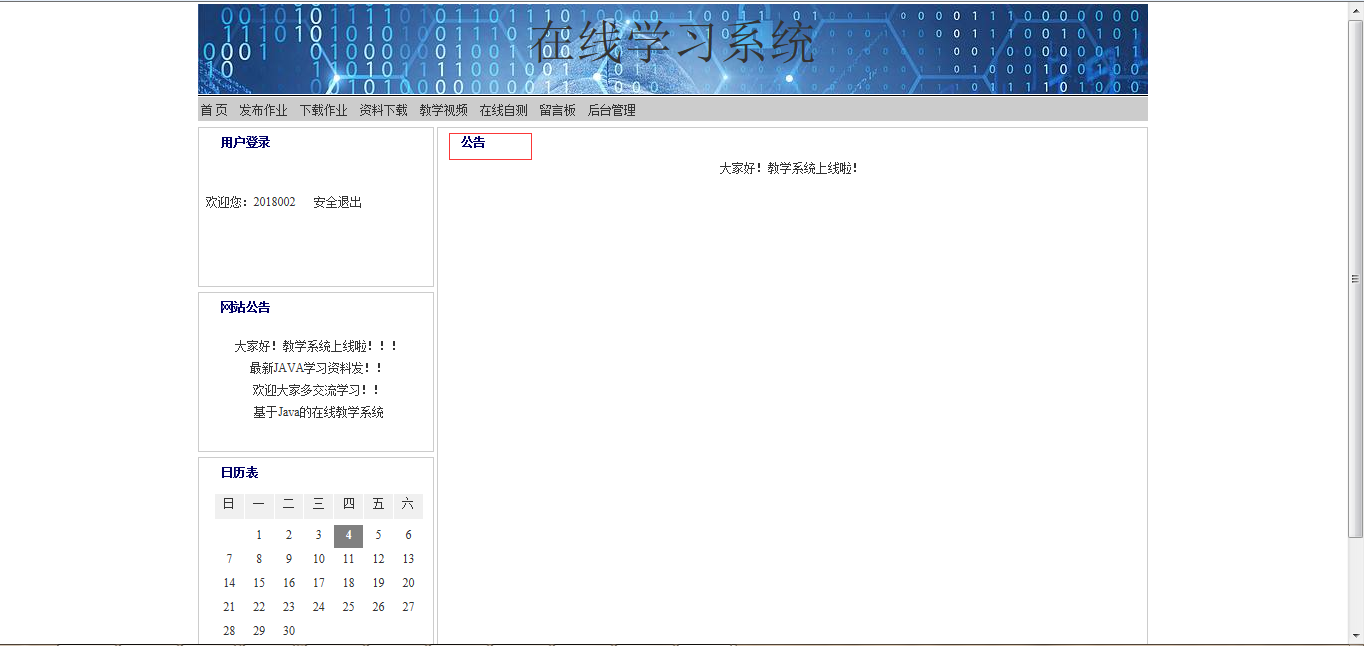
Task: Click the 在线学习系统 banner title
Action: [x=672, y=44]
